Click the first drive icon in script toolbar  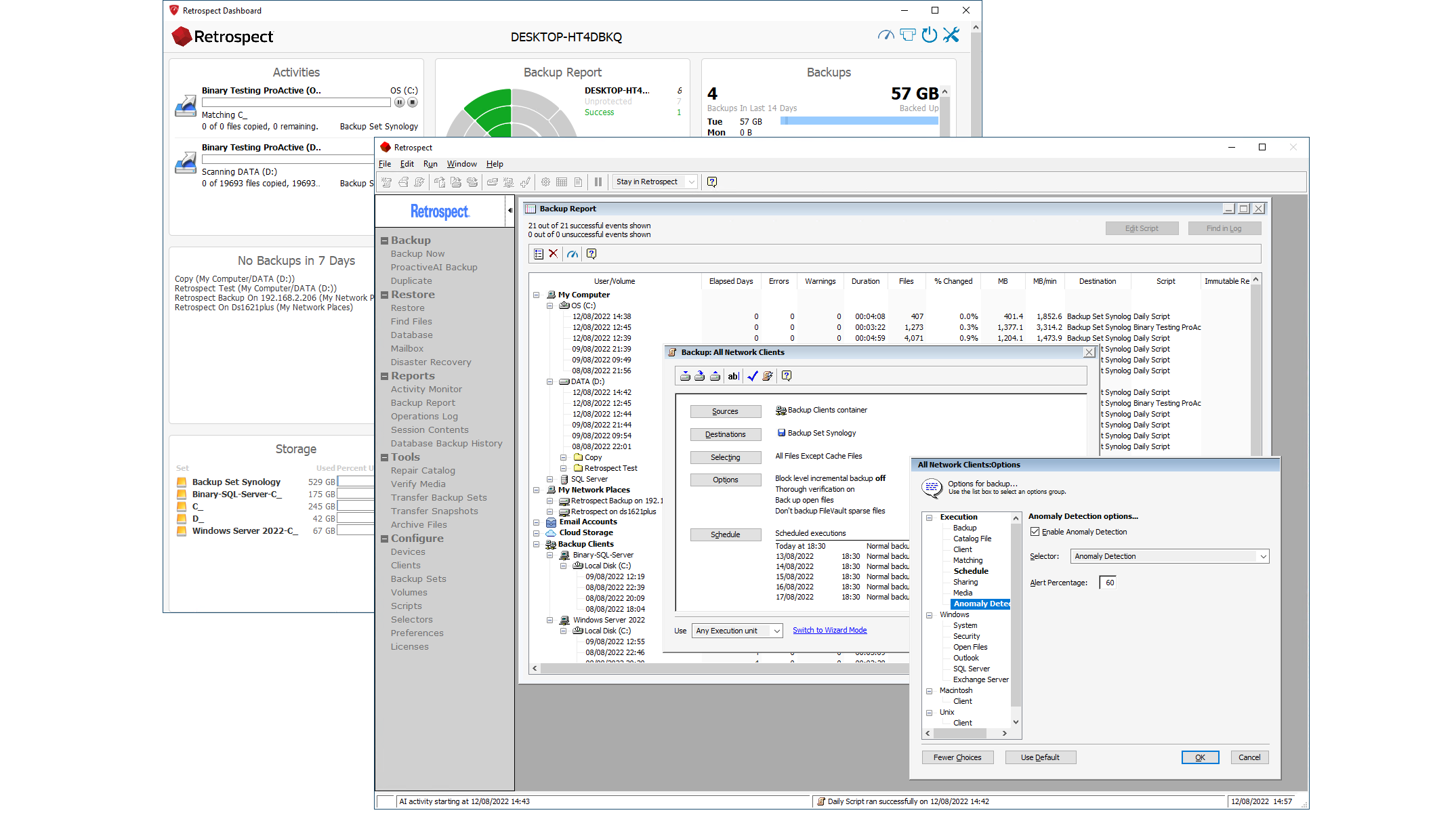[x=685, y=377]
